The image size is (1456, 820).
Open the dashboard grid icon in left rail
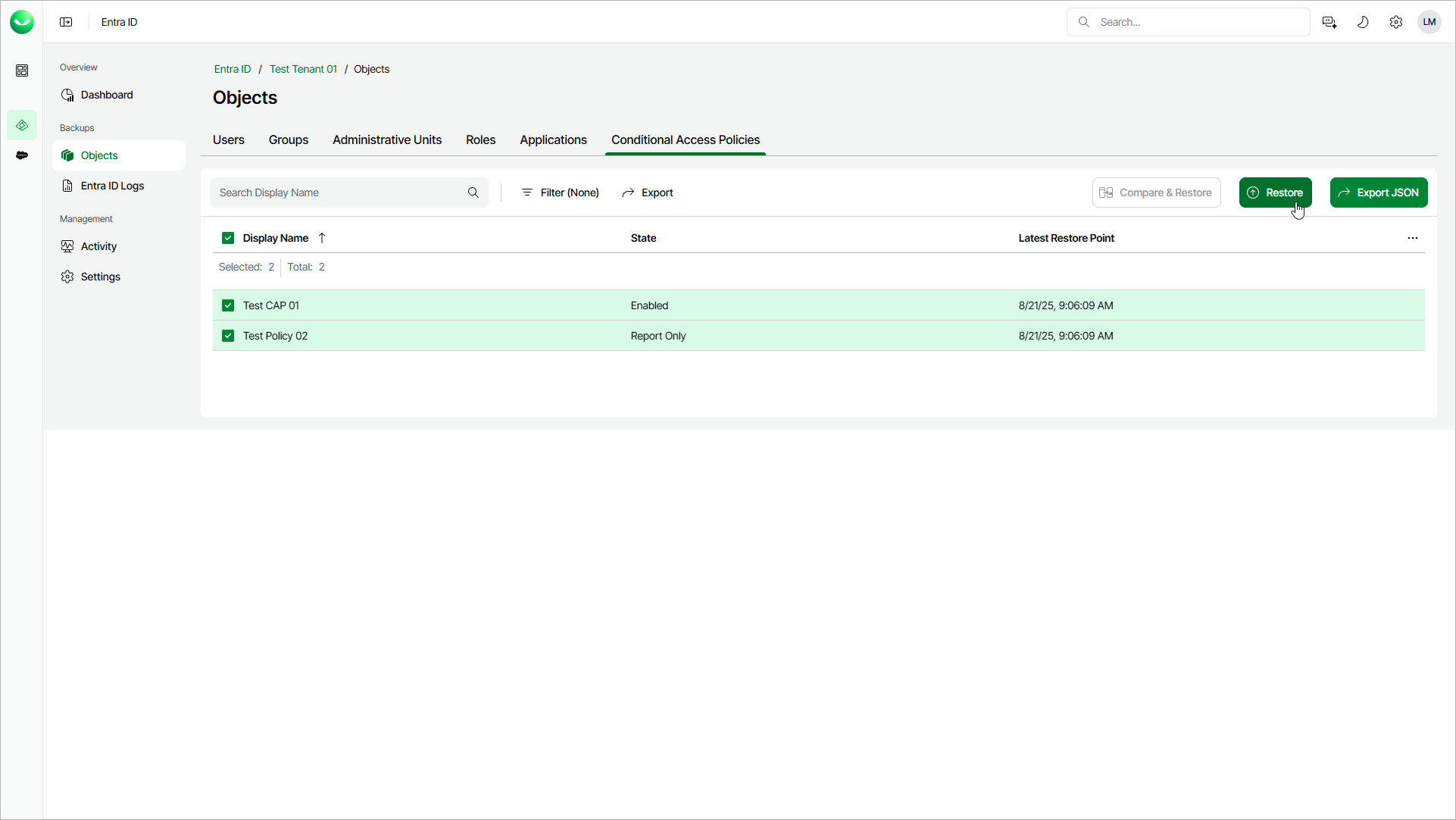[22, 70]
